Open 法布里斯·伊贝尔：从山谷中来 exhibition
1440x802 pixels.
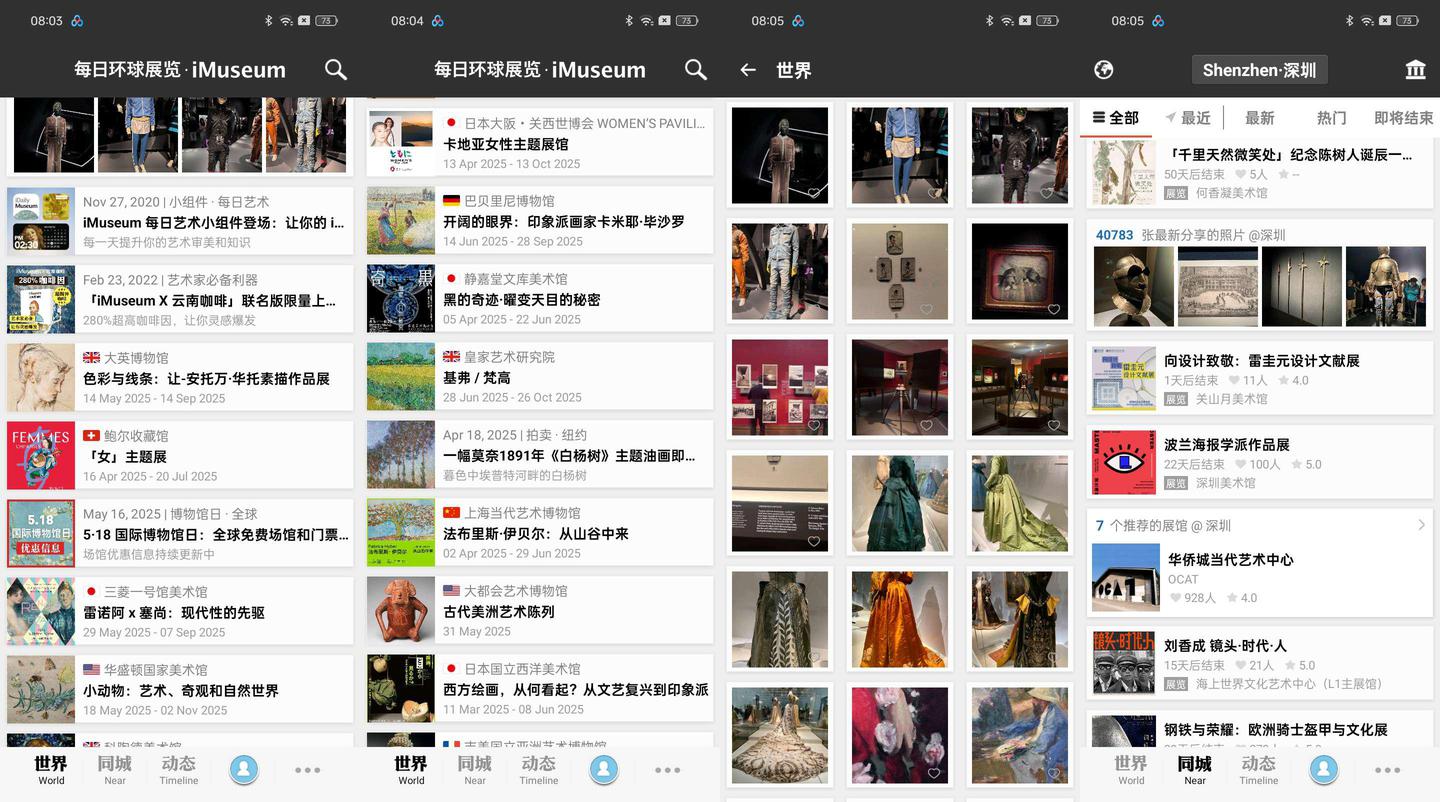[540, 533]
